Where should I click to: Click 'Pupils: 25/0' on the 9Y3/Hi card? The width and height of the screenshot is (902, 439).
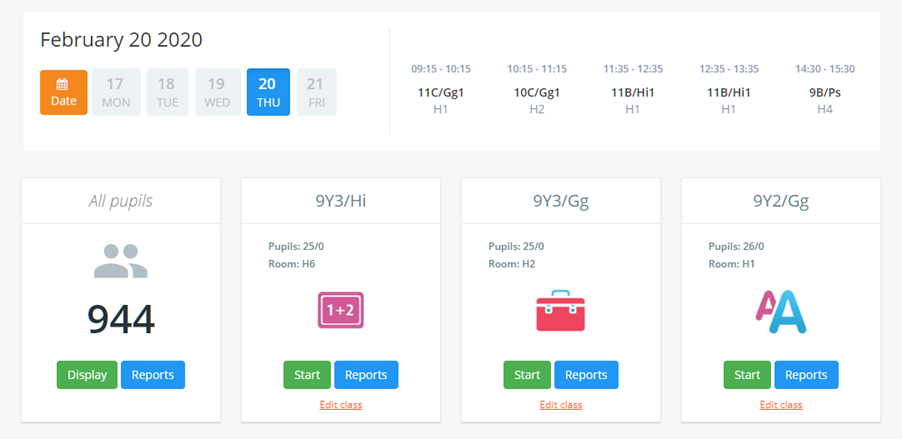click(x=296, y=247)
